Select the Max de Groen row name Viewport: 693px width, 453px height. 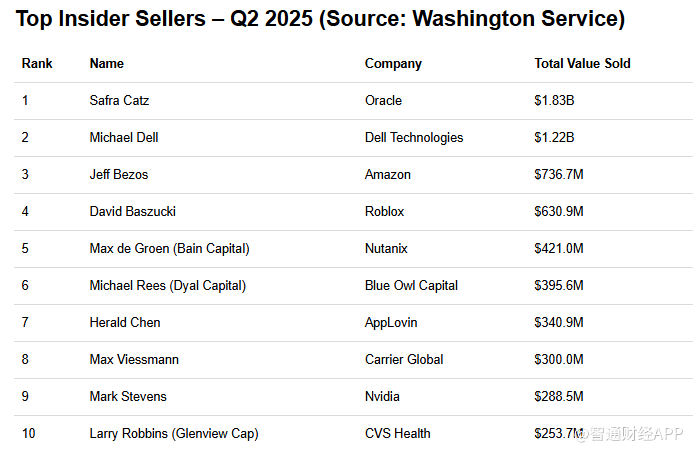point(169,249)
